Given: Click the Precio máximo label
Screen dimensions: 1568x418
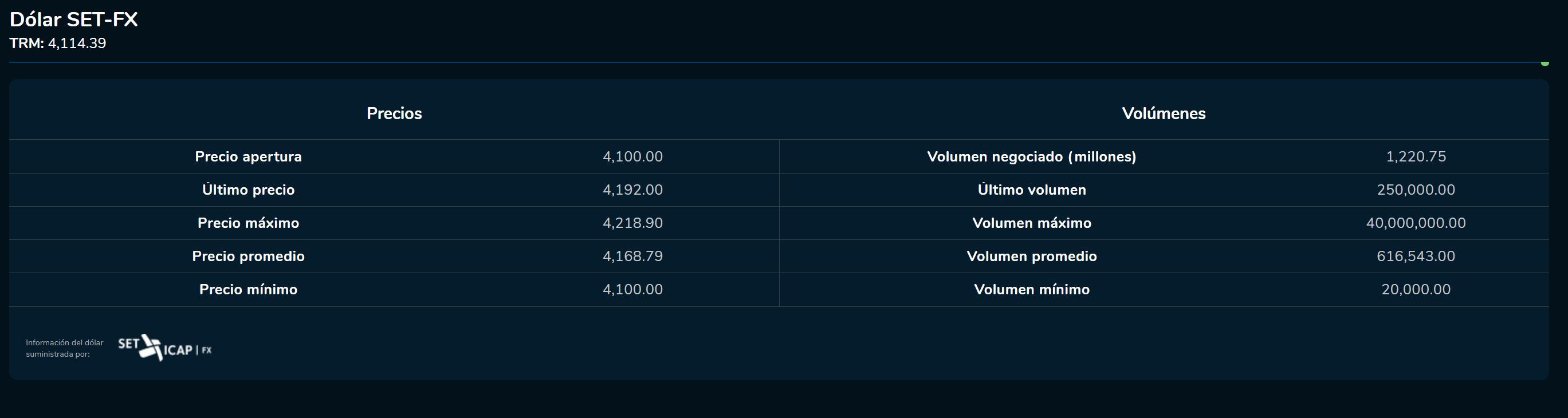Looking at the screenshot, I should tap(249, 223).
